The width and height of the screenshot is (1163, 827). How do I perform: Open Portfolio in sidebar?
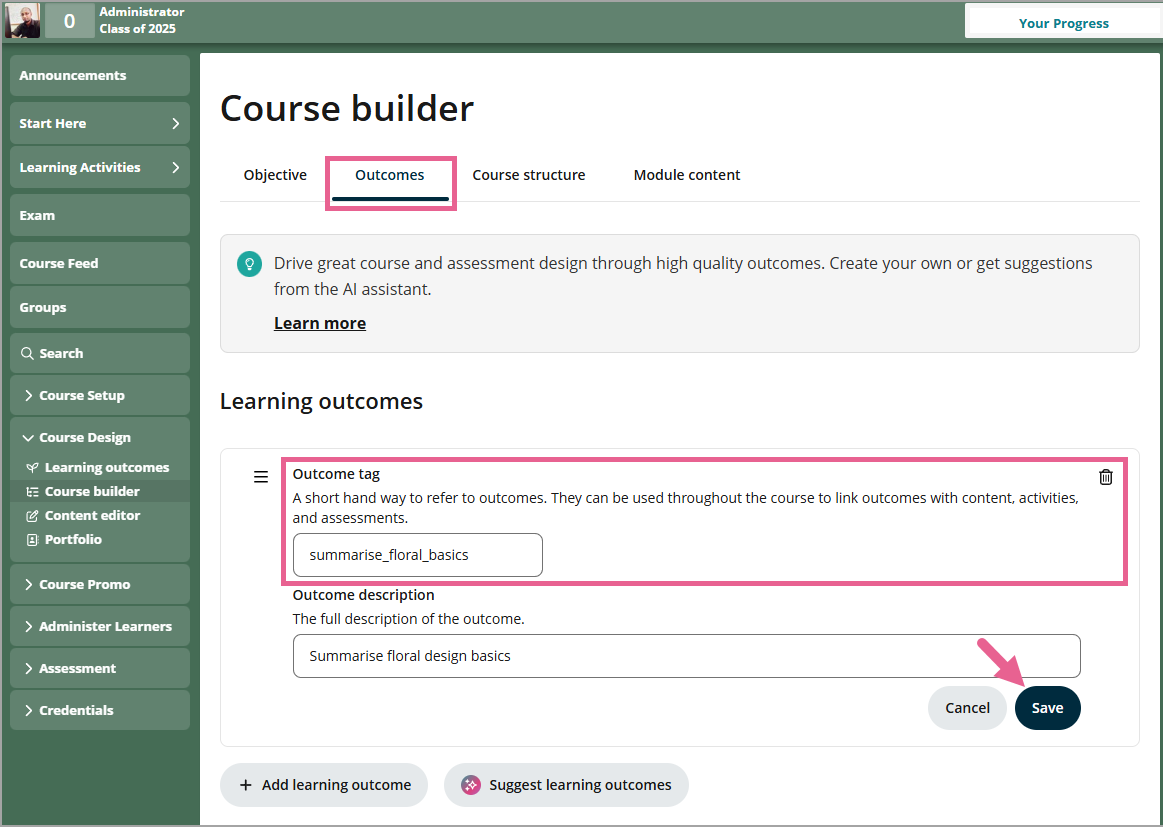tap(73, 539)
